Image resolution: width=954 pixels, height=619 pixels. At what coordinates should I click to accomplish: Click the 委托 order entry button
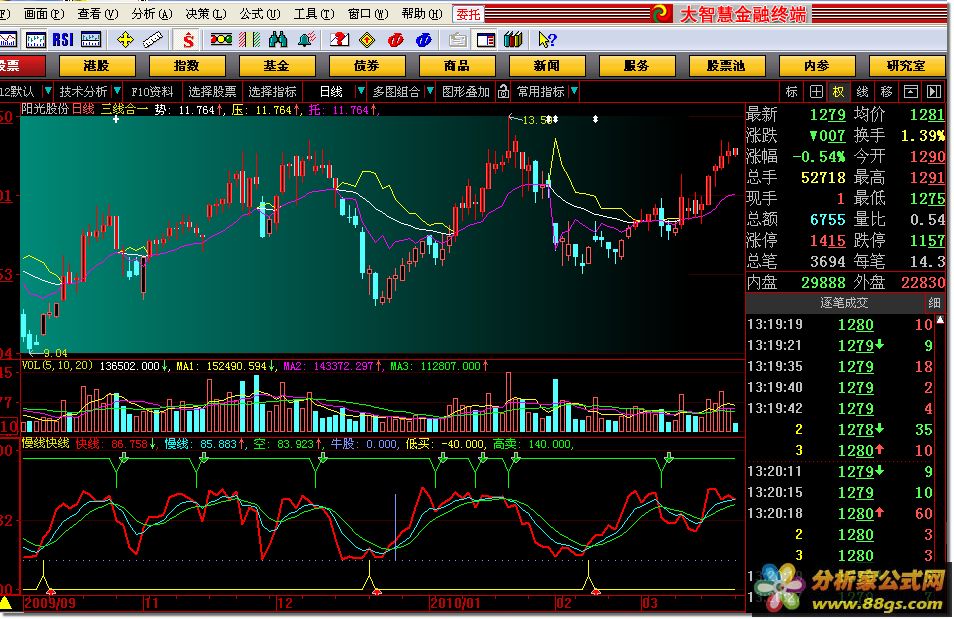(468, 14)
